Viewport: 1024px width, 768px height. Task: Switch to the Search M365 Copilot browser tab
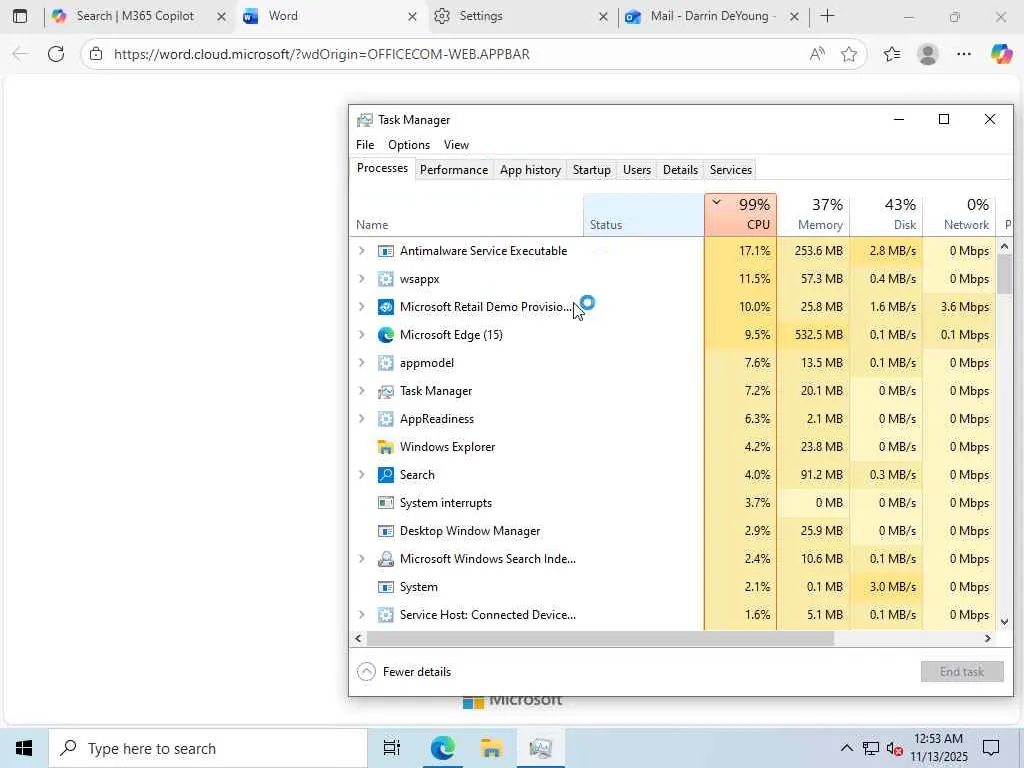point(135,16)
